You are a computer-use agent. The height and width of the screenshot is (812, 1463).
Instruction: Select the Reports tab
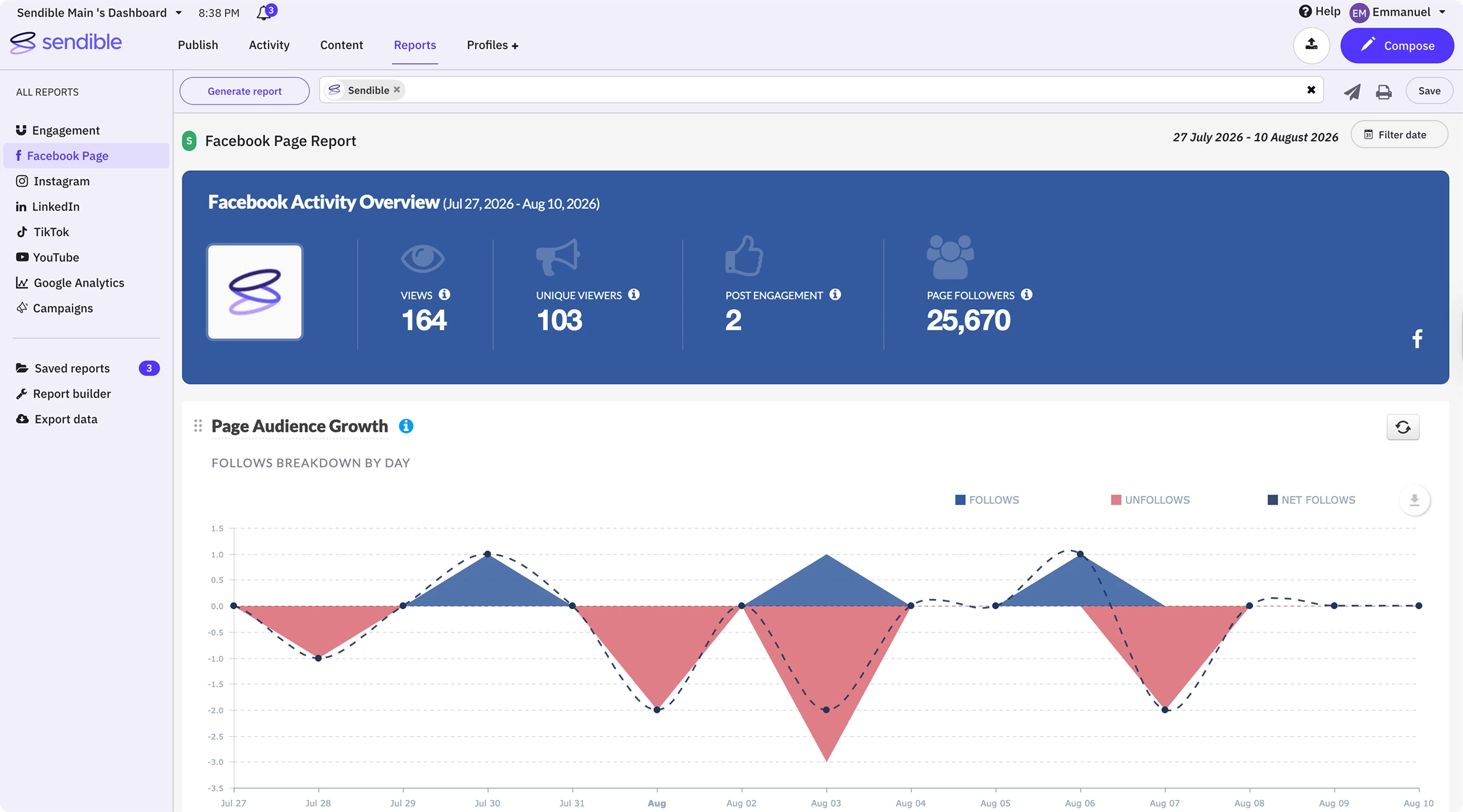[415, 45]
